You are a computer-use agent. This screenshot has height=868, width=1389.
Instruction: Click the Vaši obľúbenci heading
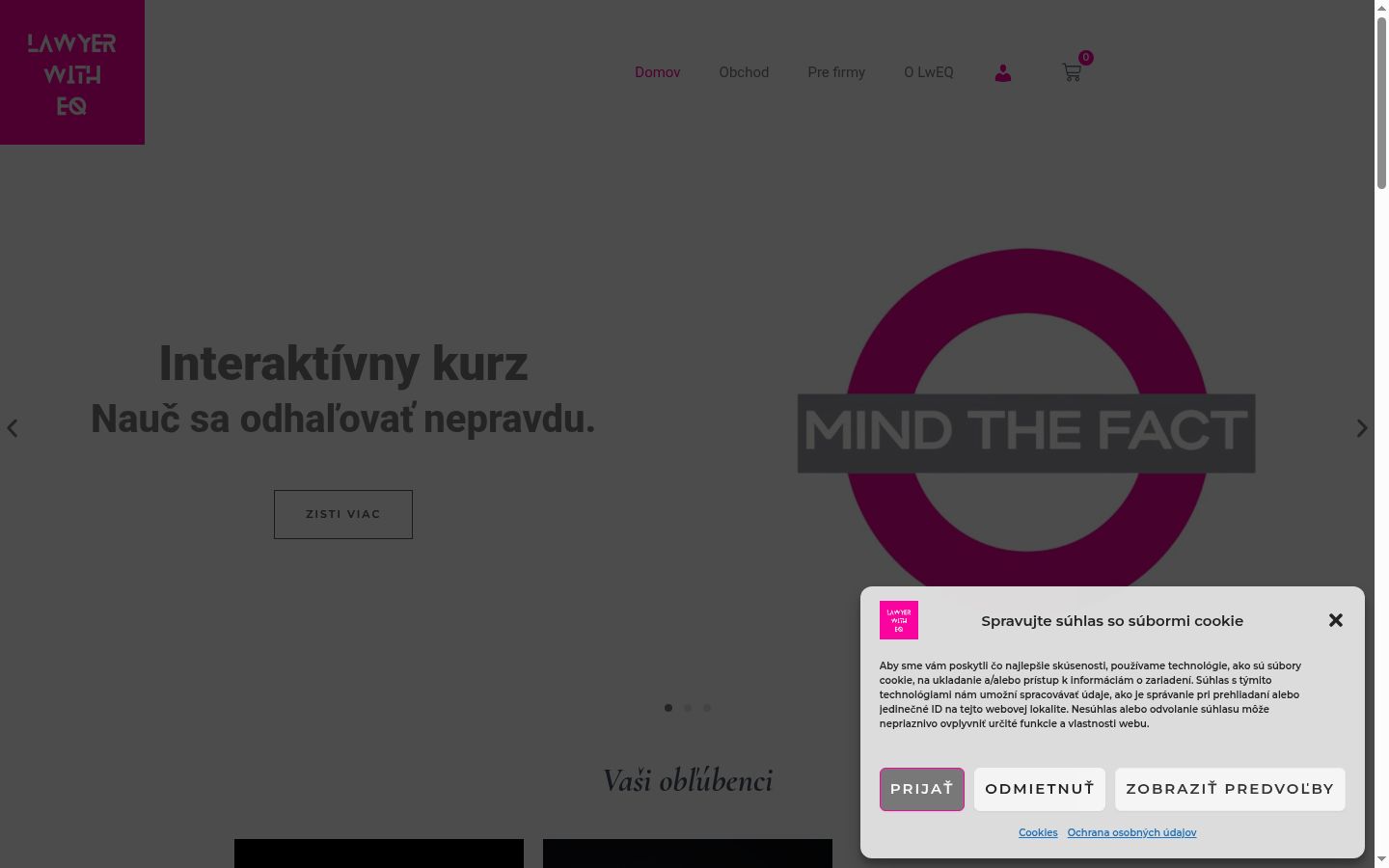[x=688, y=780]
